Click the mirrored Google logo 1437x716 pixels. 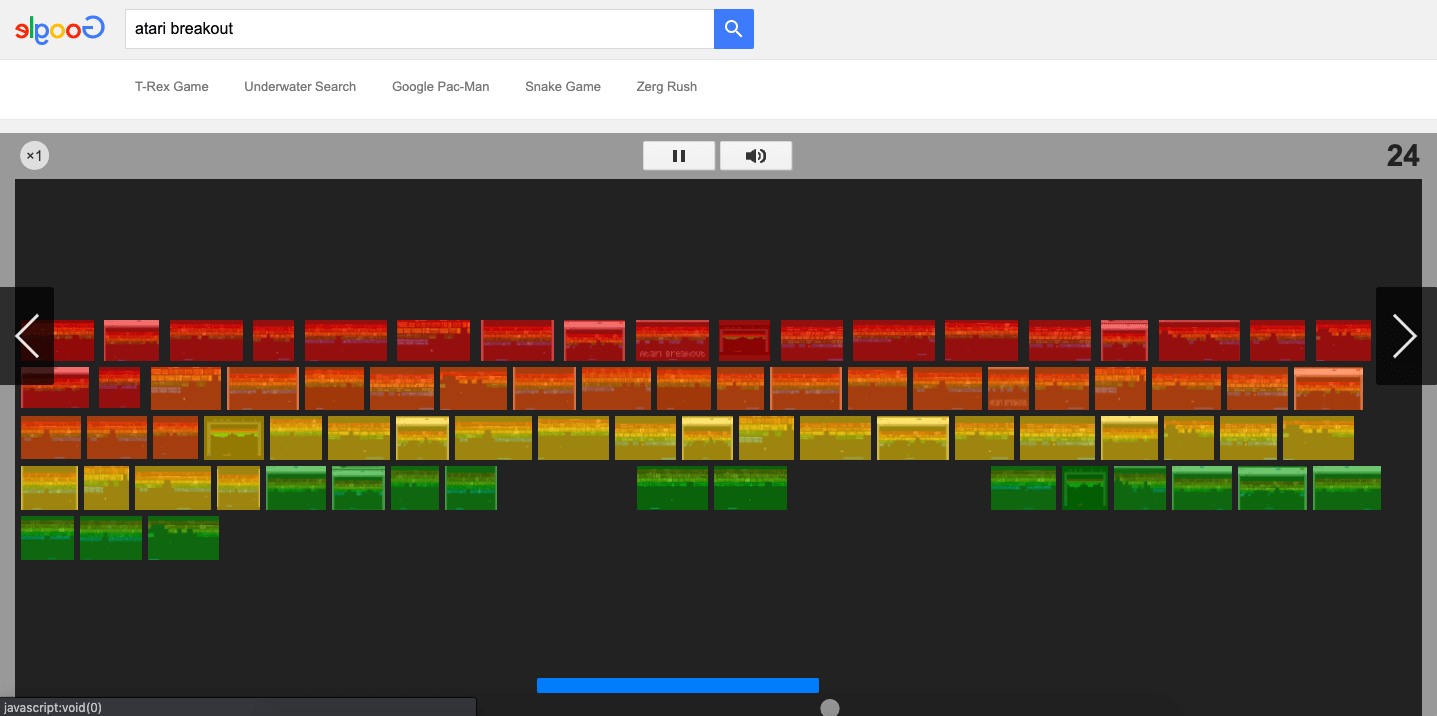coord(60,29)
